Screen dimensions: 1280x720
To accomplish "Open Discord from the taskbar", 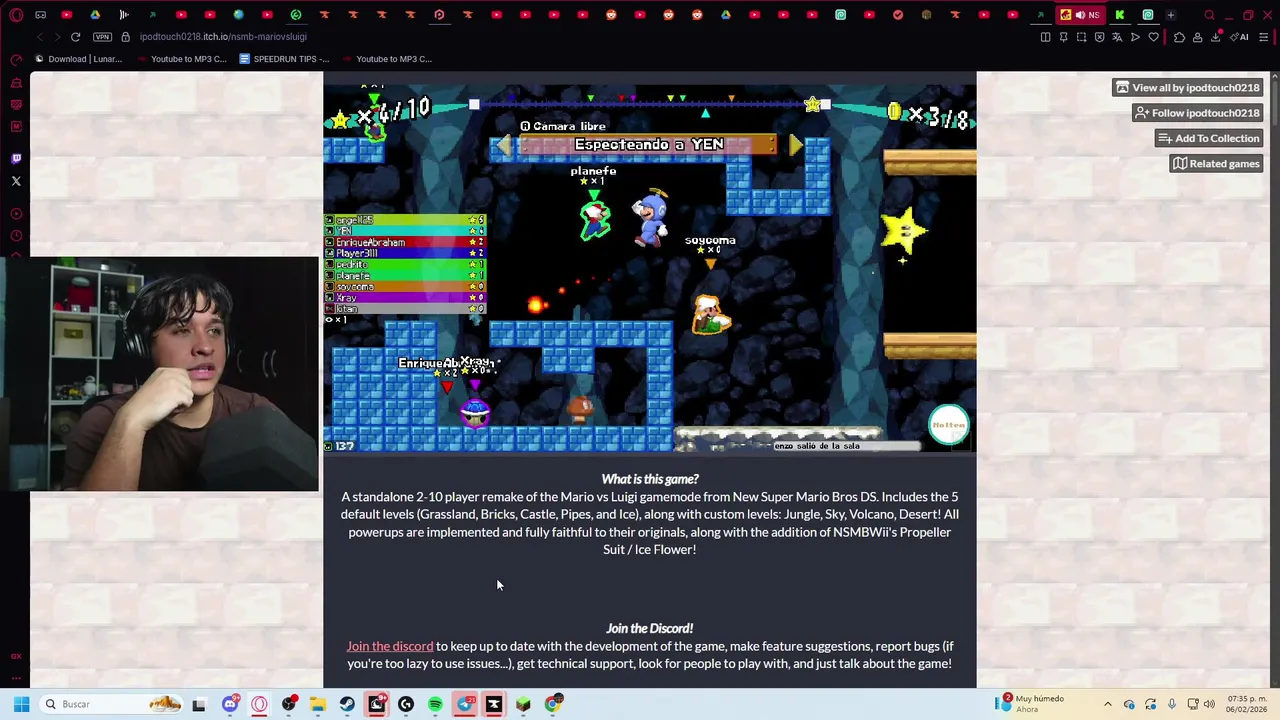I will coord(230,704).
